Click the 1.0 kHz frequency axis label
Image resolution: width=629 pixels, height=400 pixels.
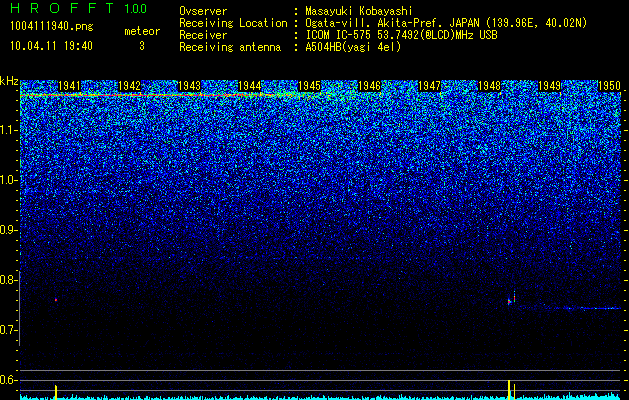(x=9, y=180)
